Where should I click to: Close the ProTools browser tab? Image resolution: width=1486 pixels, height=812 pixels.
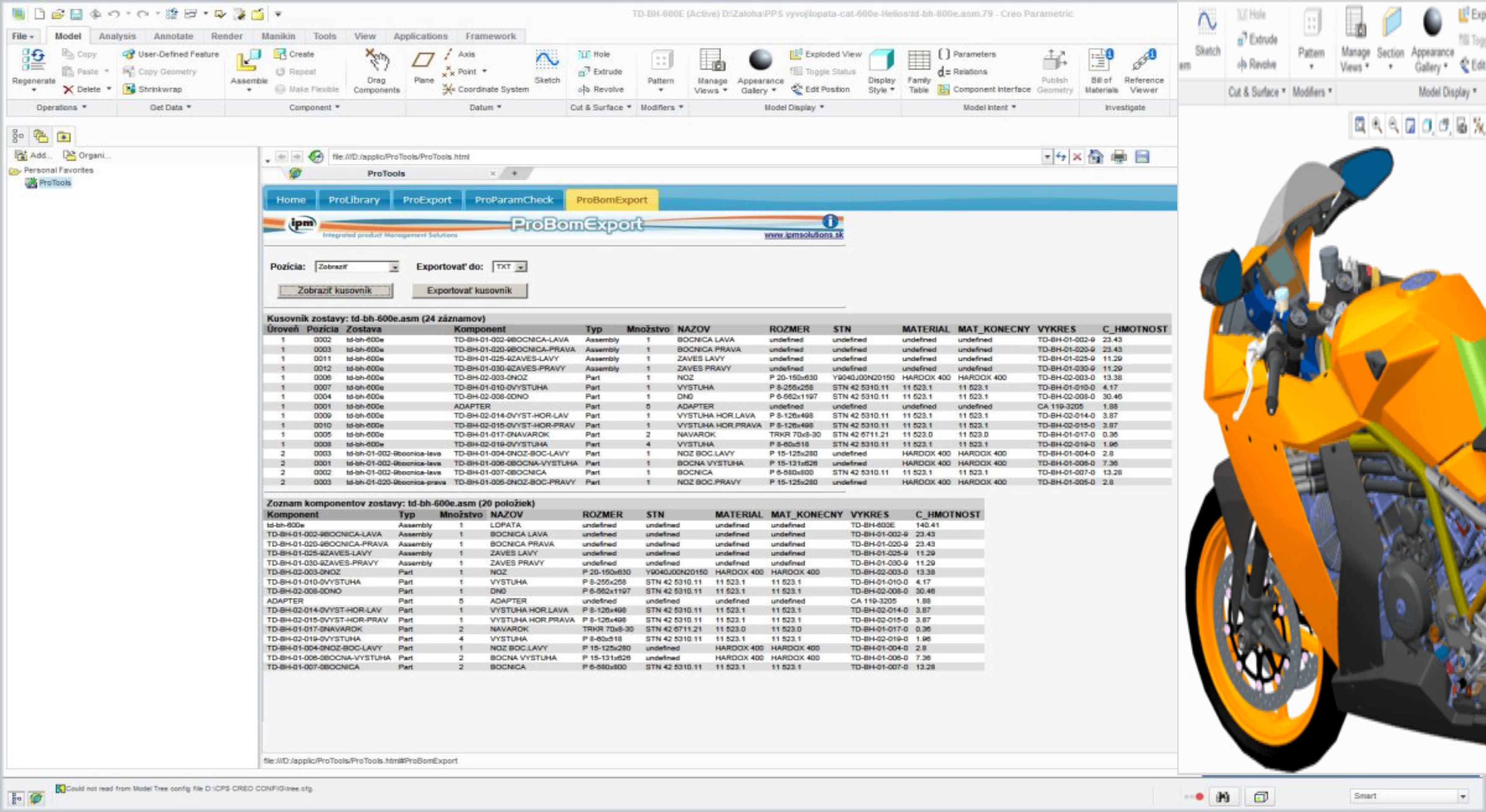(493, 173)
